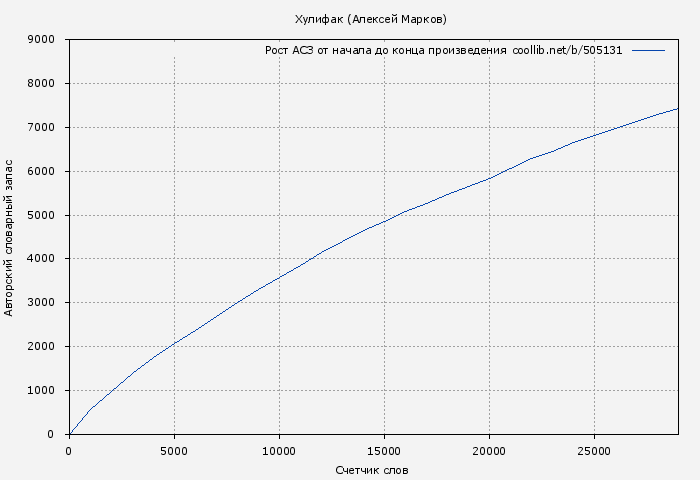Click the 3000 tick label on y-axis
The height and width of the screenshot is (480, 700).
(x=46, y=303)
